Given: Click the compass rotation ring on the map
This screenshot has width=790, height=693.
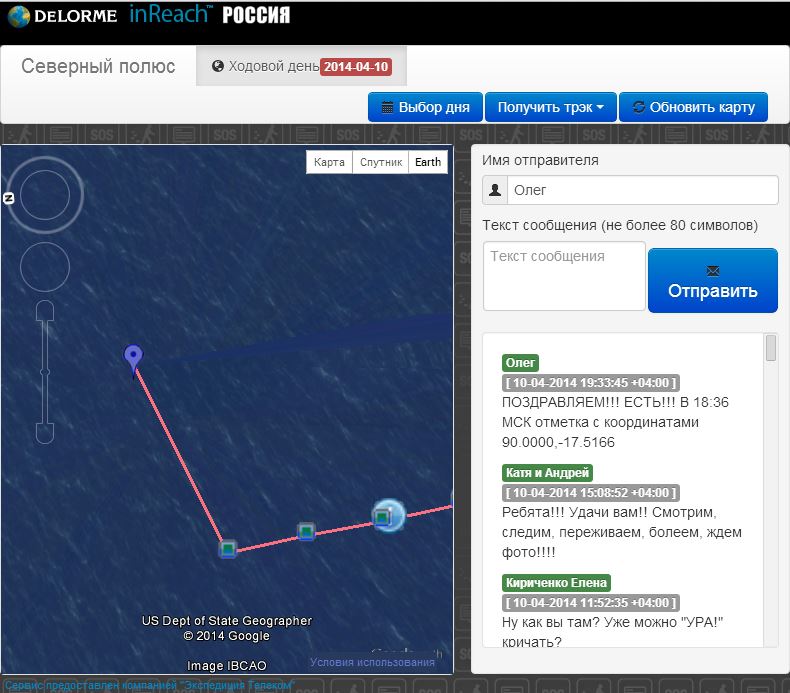Looking at the screenshot, I should (x=45, y=197).
